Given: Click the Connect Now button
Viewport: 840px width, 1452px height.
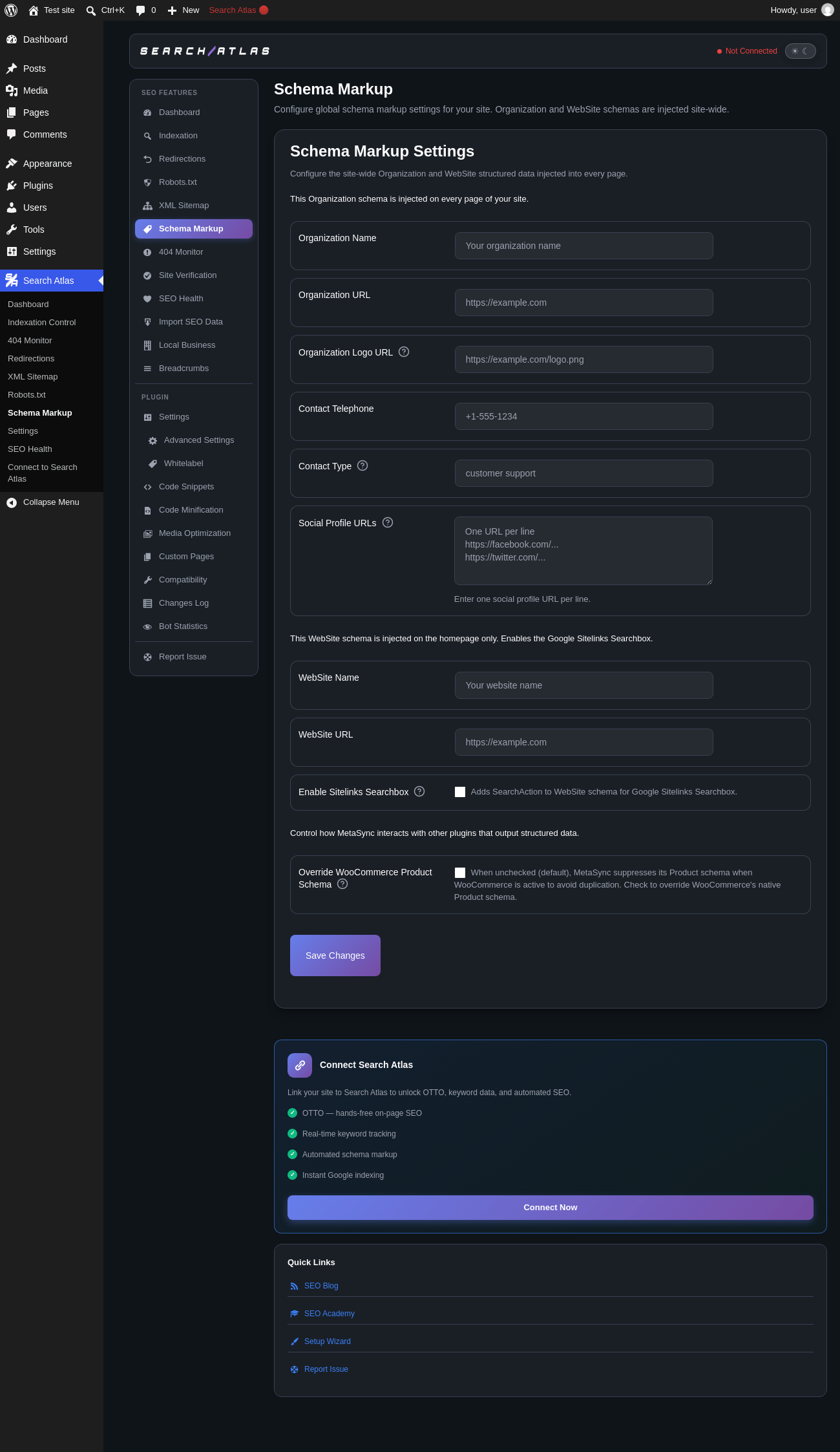Looking at the screenshot, I should pyautogui.click(x=551, y=1208).
